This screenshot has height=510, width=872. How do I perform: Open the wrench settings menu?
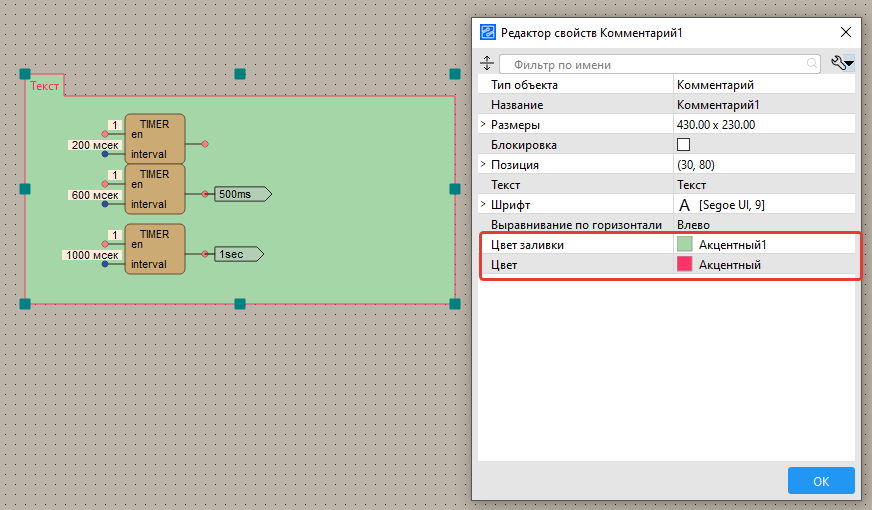[842, 64]
